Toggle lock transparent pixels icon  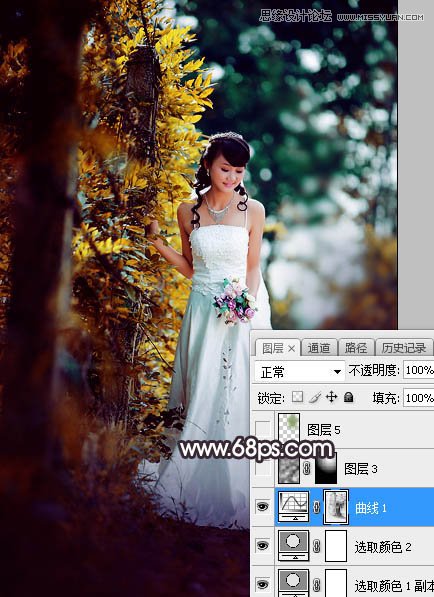click(x=298, y=397)
